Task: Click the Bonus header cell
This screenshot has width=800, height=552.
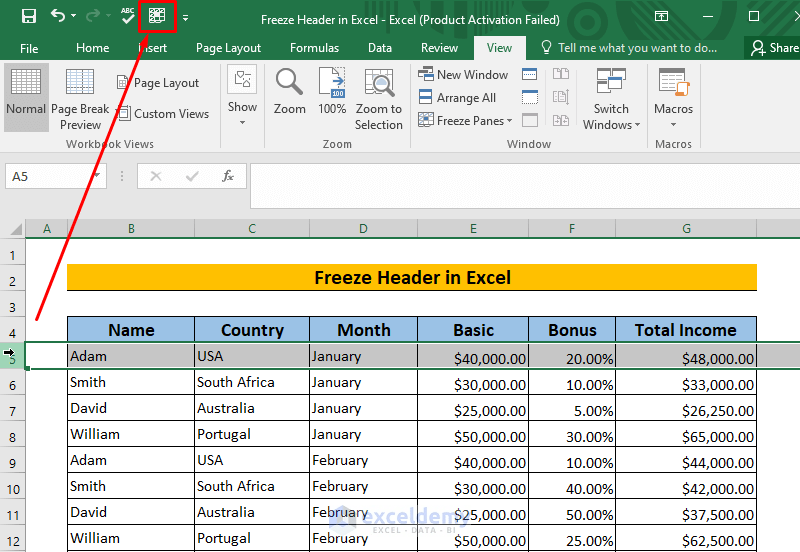Action: pyautogui.click(x=572, y=330)
